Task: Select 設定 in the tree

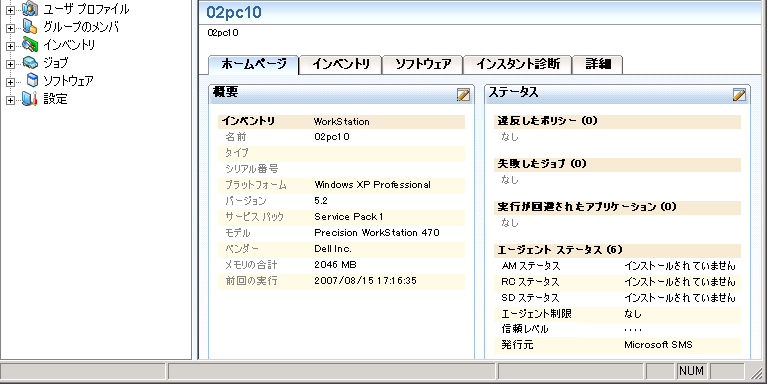Action: 55,99
